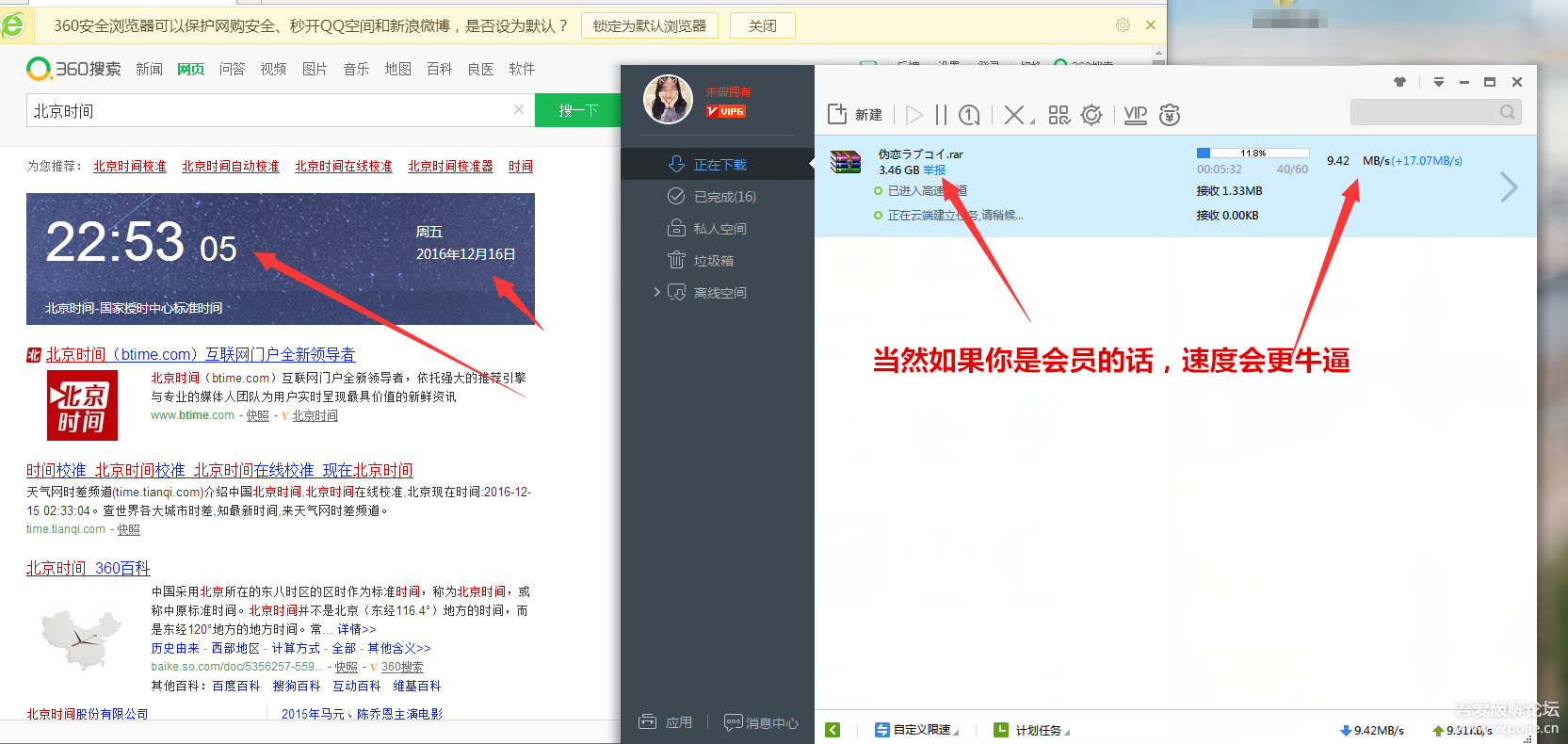Pause the download with pause icon
Image resolution: width=1568 pixels, height=744 pixels.
pyautogui.click(x=941, y=115)
